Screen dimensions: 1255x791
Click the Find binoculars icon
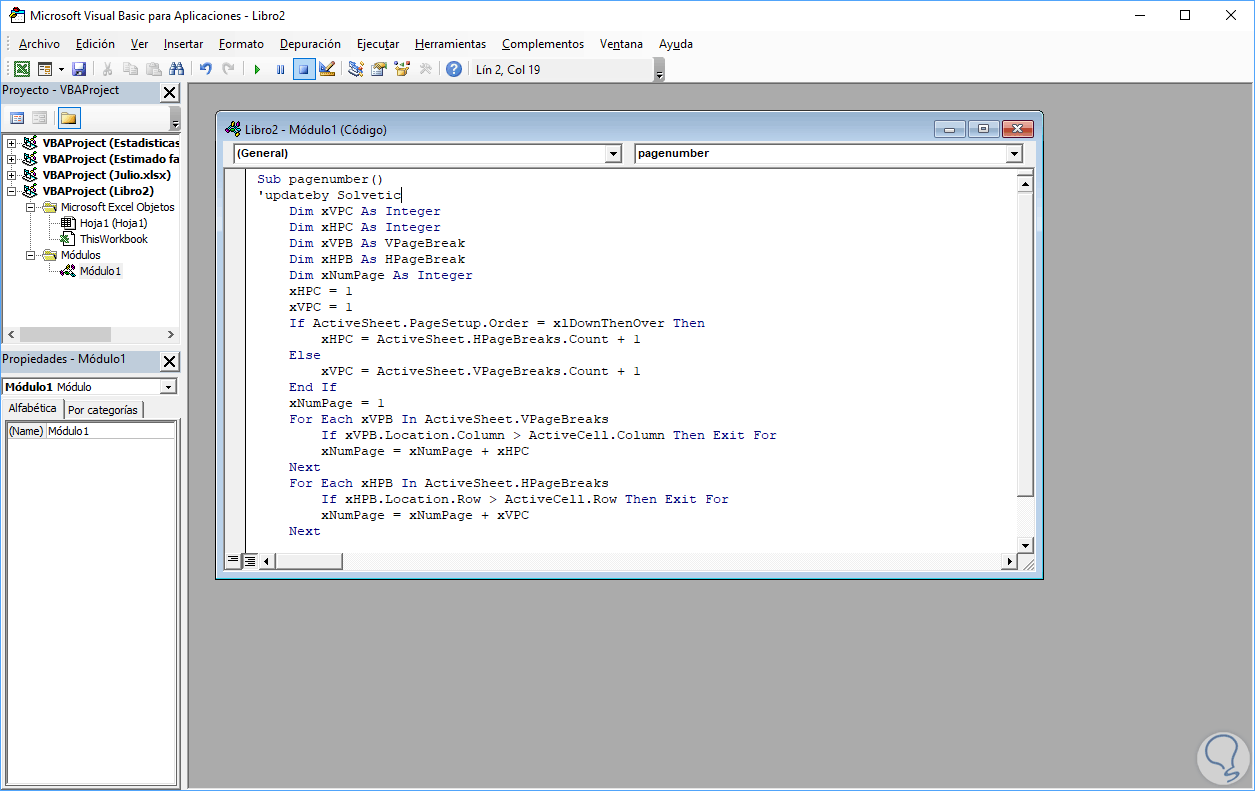tap(177, 69)
